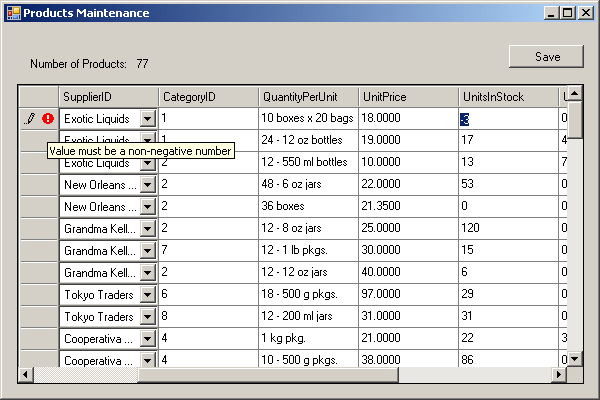Select the UnitsInStock cell containing 120
The height and width of the screenshot is (400, 600).
click(507, 228)
